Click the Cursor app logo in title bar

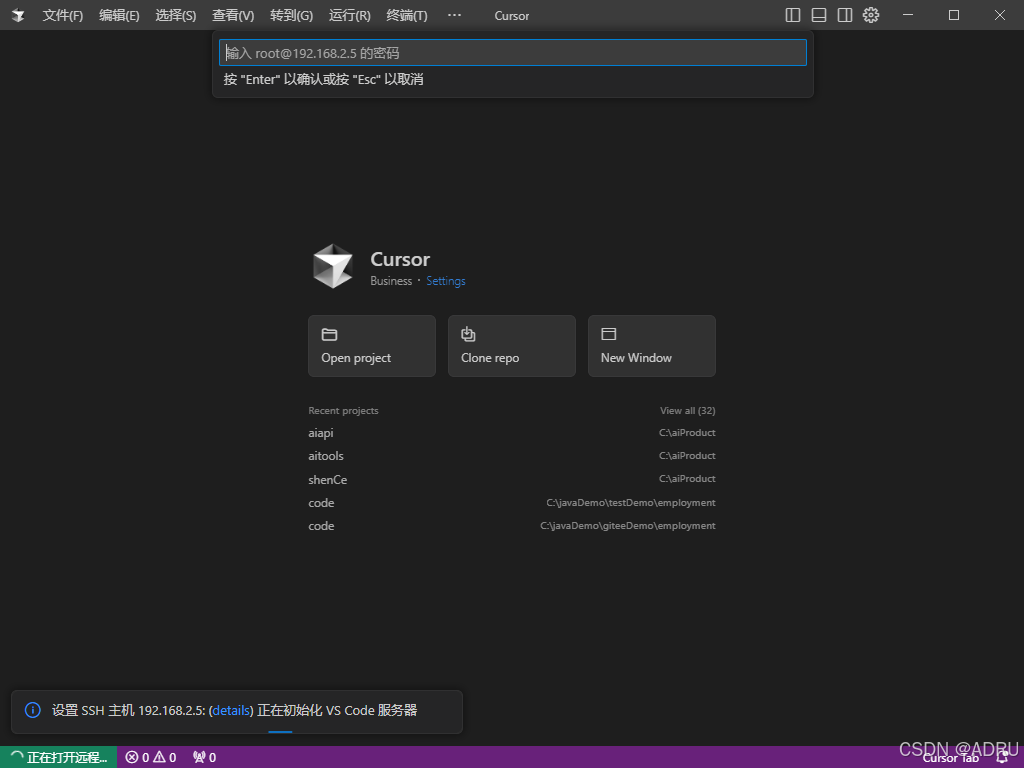pyautogui.click(x=18, y=15)
